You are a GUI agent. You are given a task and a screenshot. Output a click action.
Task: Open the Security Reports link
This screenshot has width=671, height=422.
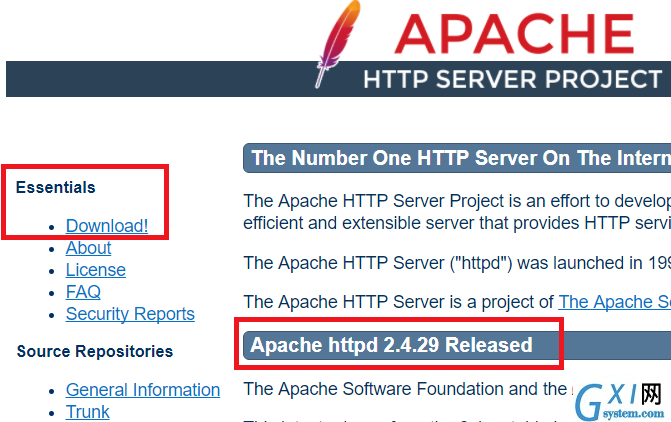point(130,314)
